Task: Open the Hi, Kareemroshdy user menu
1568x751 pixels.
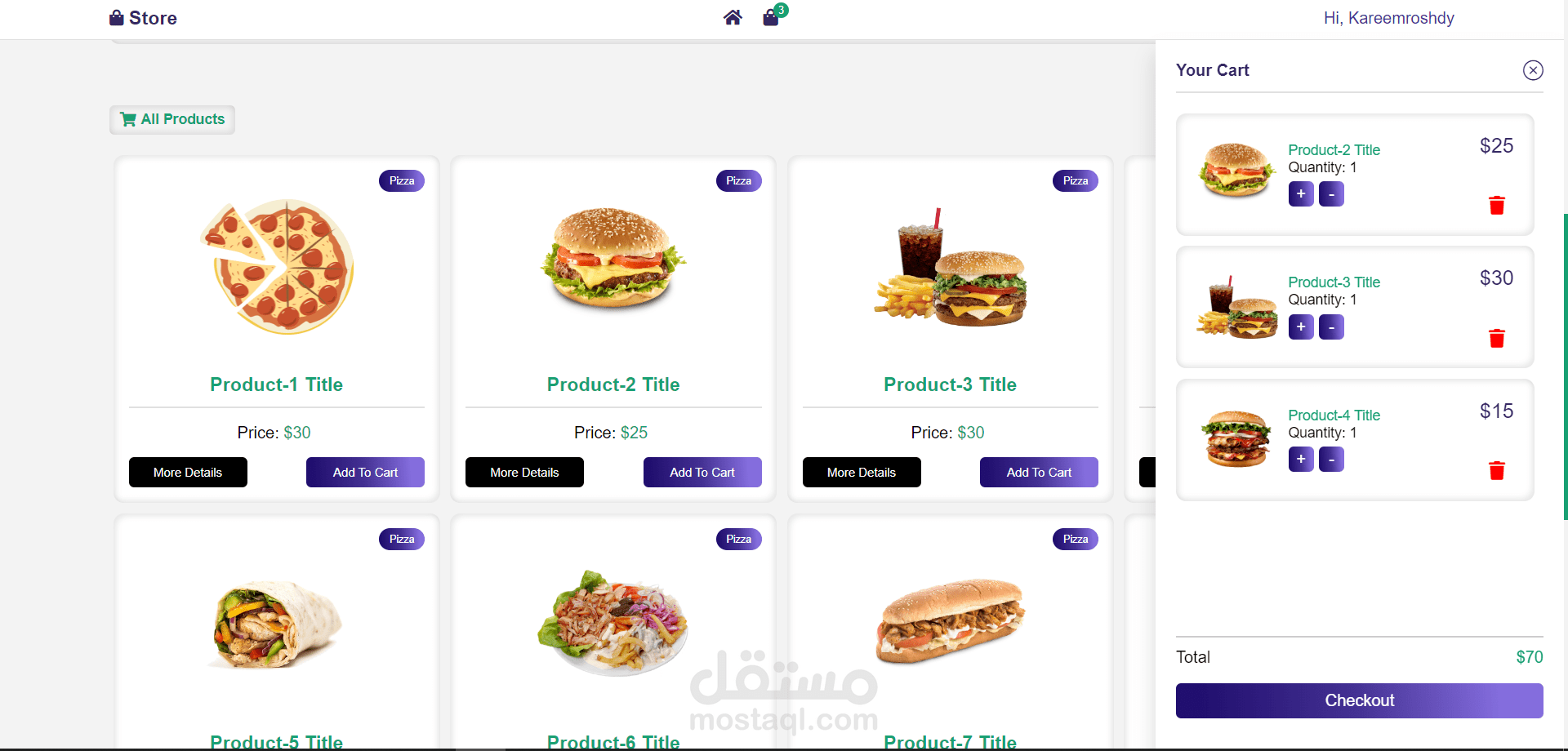Action: (1388, 18)
